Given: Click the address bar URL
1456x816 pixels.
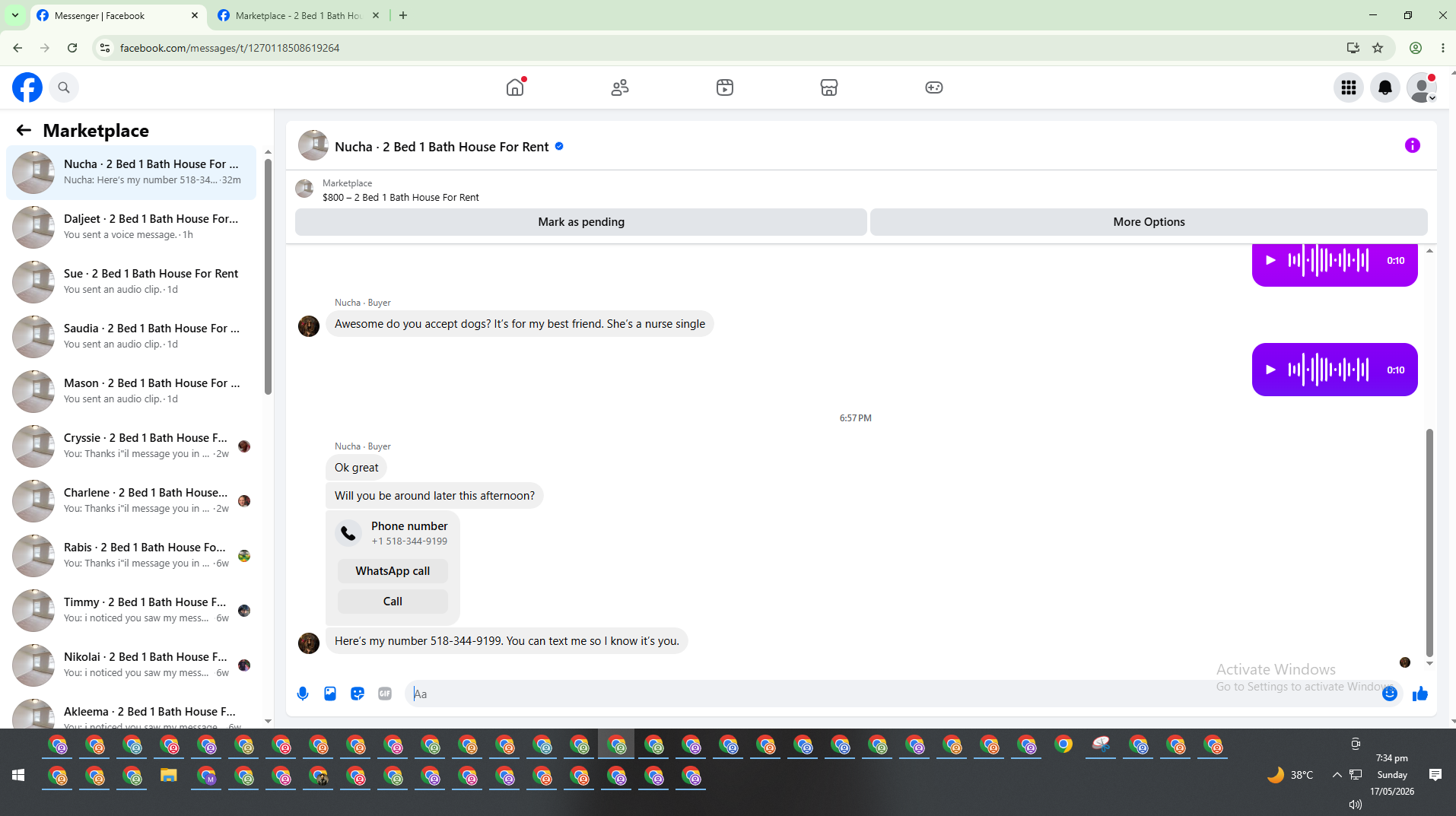Looking at the screenshot, I should point(230,48).
